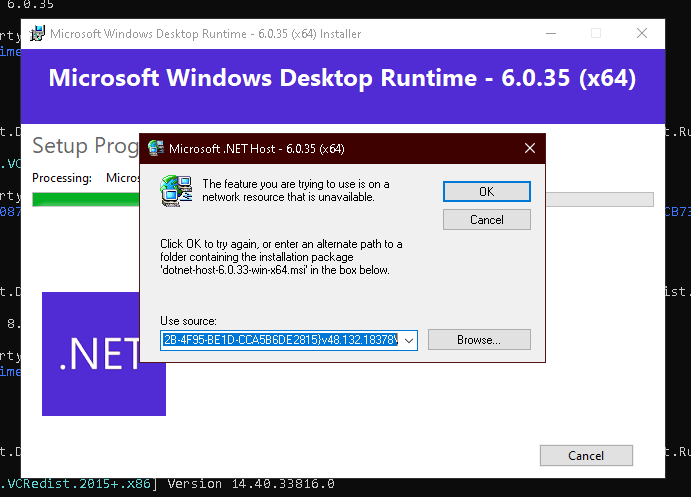Click the '.VCRedist.2015+.x86]' terminal text
The width and height of the screenshot is (691, 497).
click(x=78, y=484)
